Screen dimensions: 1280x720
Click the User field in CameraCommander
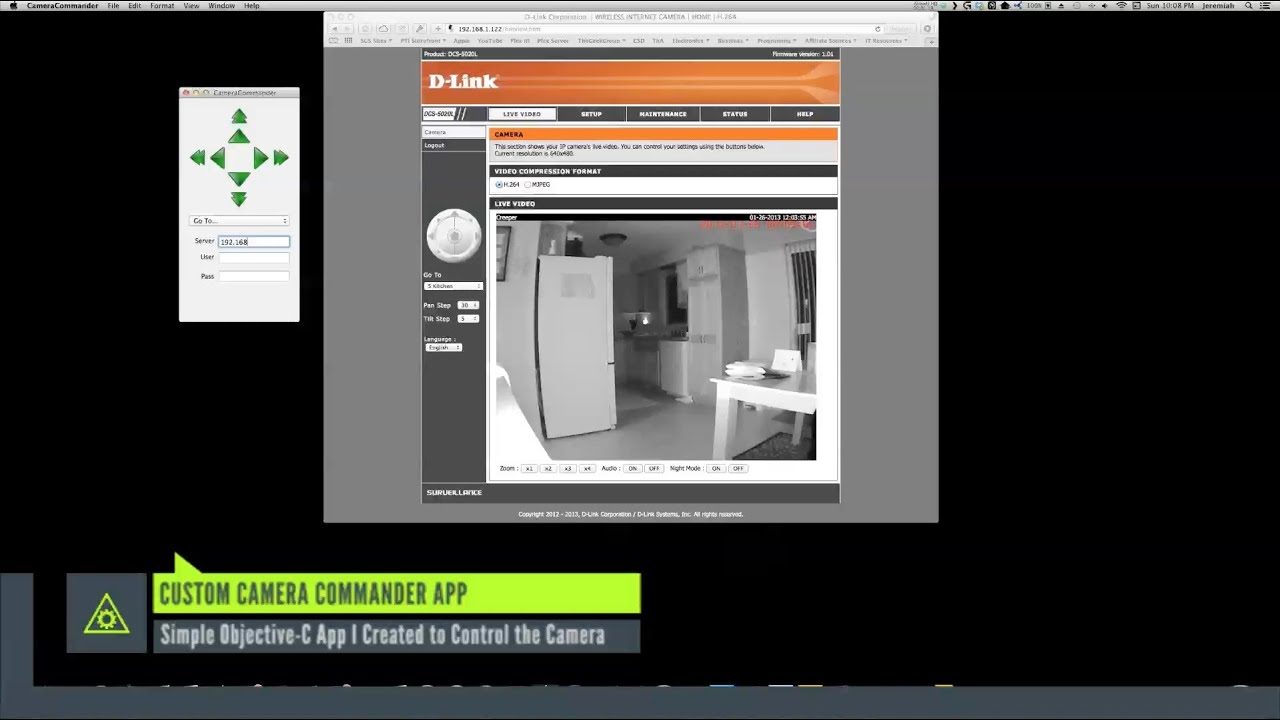point(254,257)
